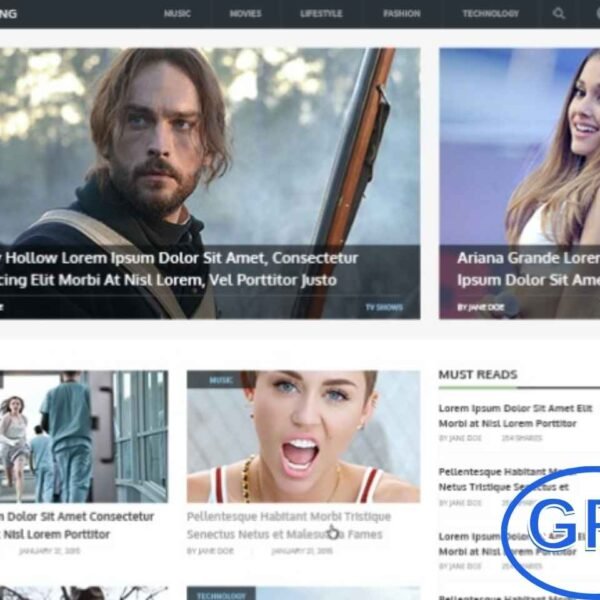Click the Music tag on article thumbnail
600x600 pixels.
coord(221,380)
